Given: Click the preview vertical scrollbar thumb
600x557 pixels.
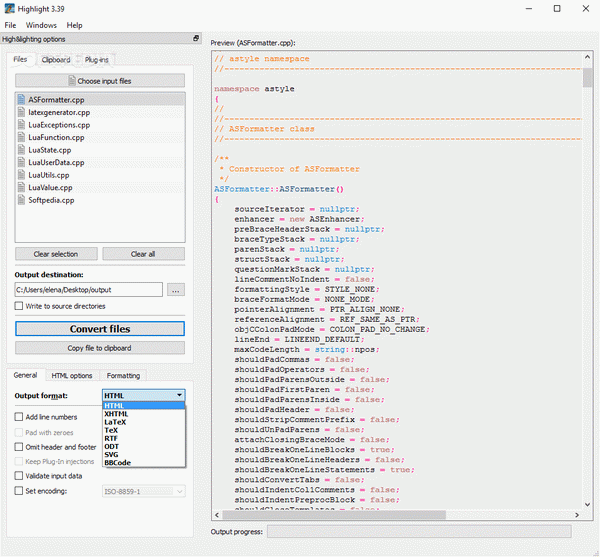Looking at the screenshot, I should coord(587,78).
